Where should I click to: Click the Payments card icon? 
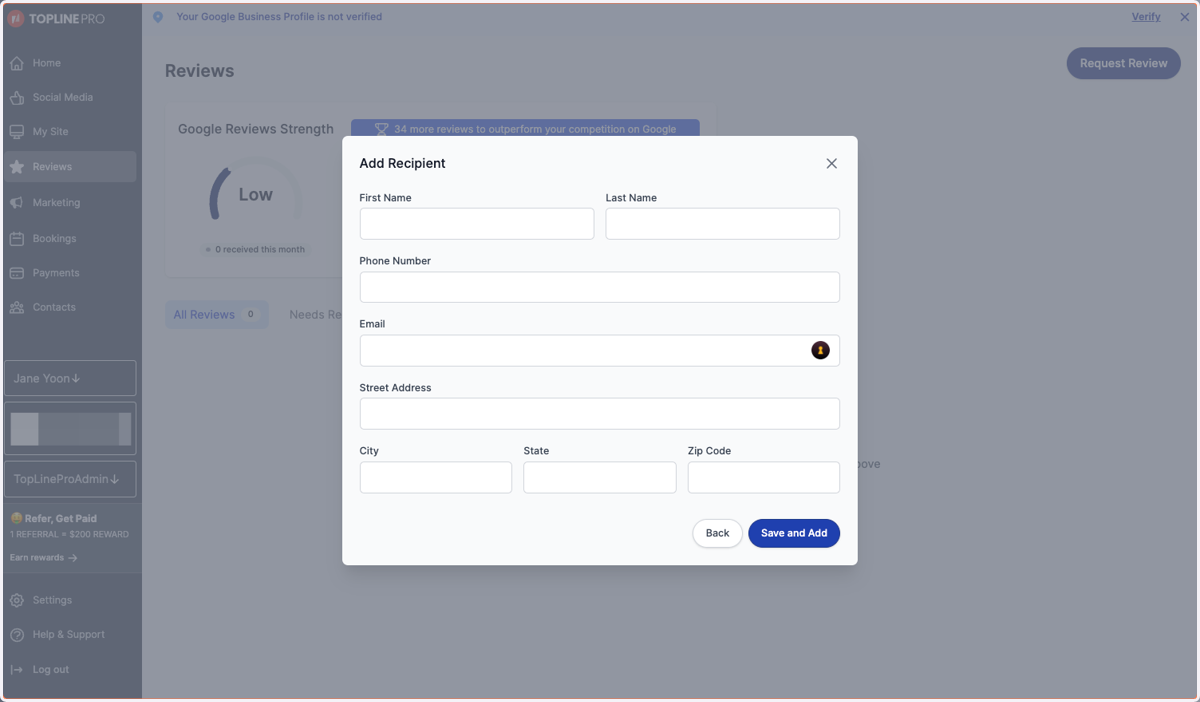[x=17, y=273]
